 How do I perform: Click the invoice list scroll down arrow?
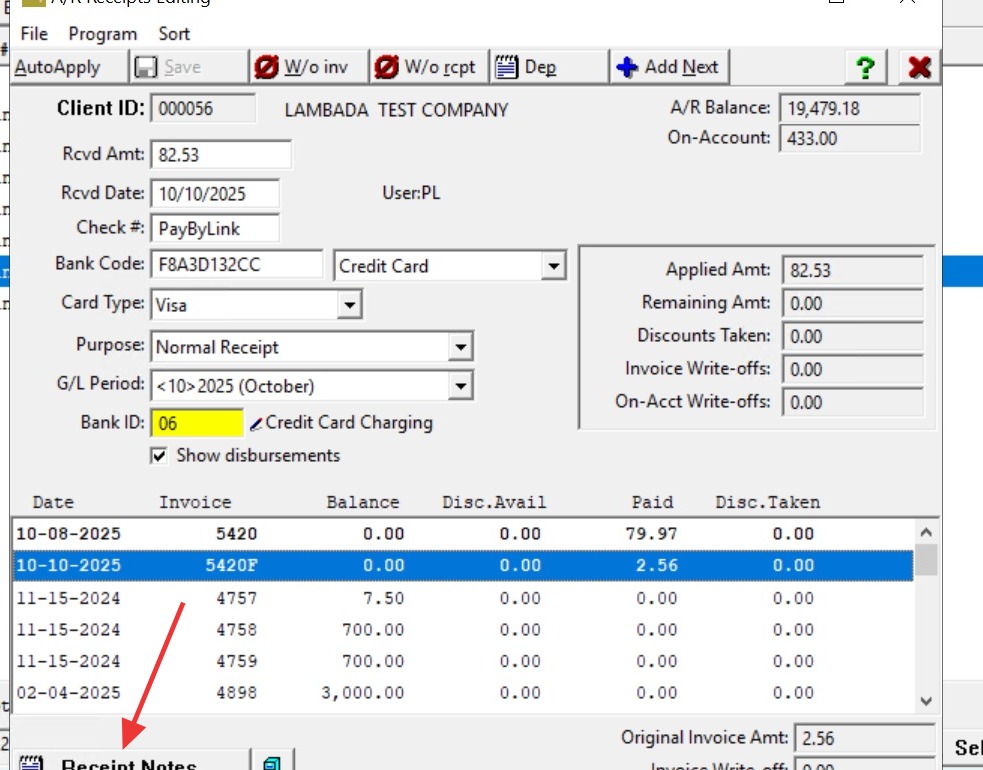(x=926, y=700)
